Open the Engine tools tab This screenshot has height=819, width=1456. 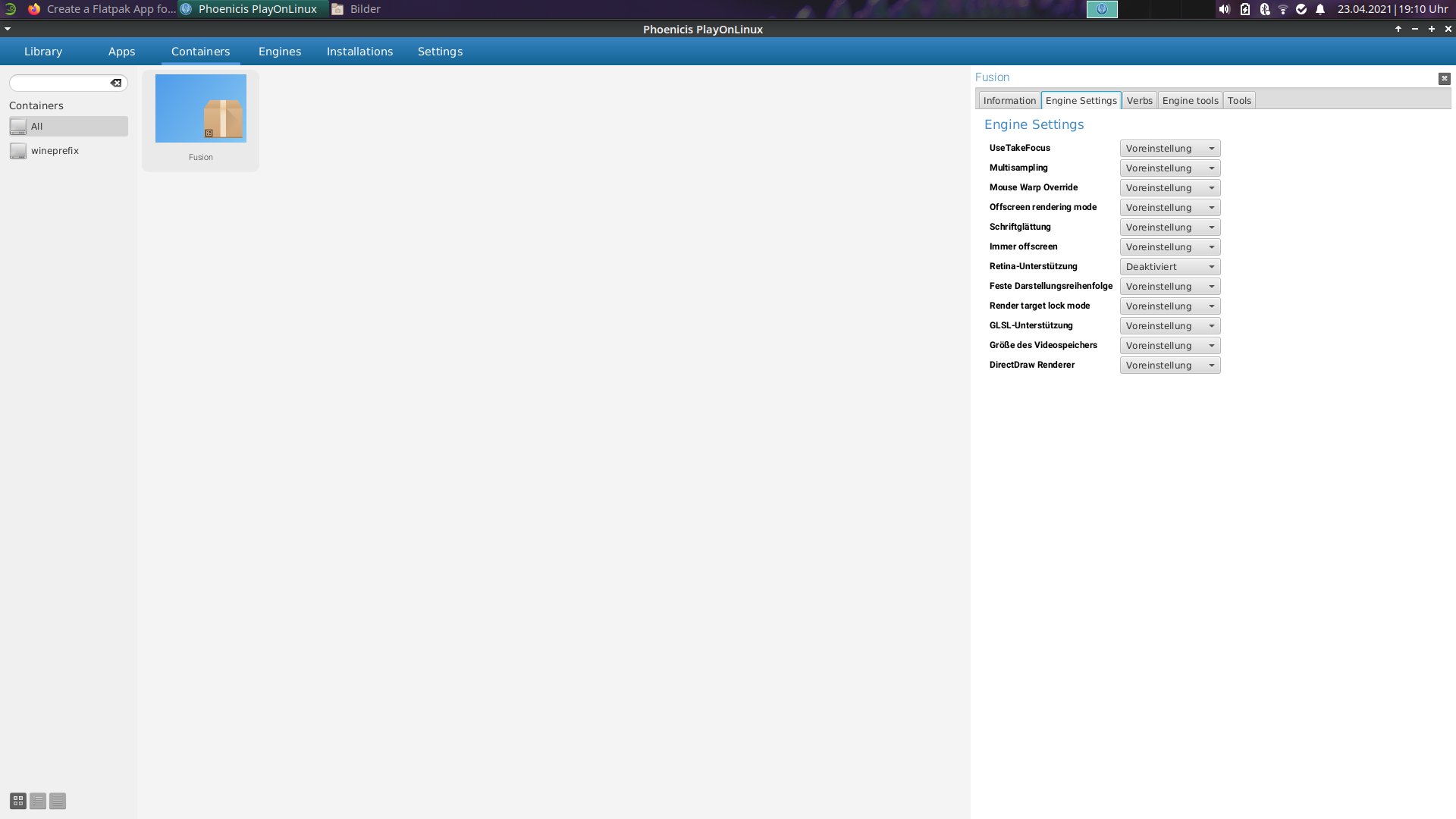coord(1190,101)
